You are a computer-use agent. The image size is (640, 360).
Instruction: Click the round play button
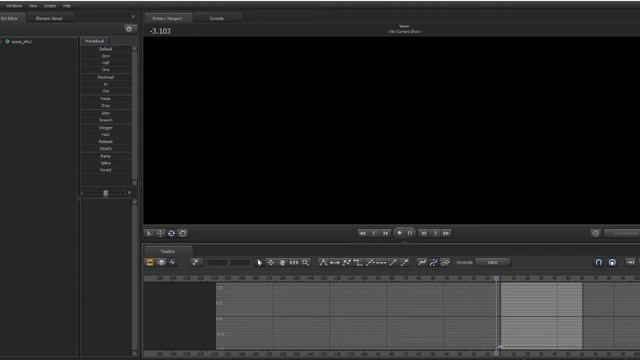pyautogui.click(x=399, y=233)
